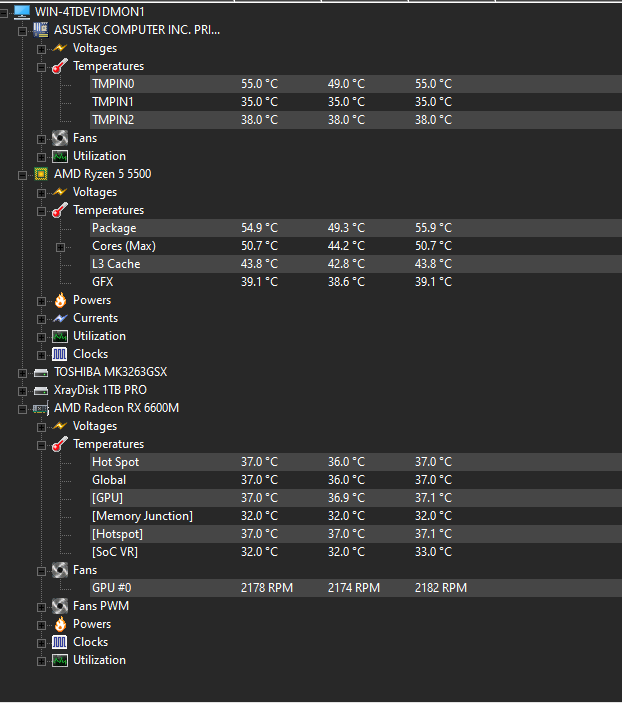Image resolution: width=622 pixels, height=703 pixels.
Task: Click the Radeon Utilization graph icon
Action: [x=60, y=660]
